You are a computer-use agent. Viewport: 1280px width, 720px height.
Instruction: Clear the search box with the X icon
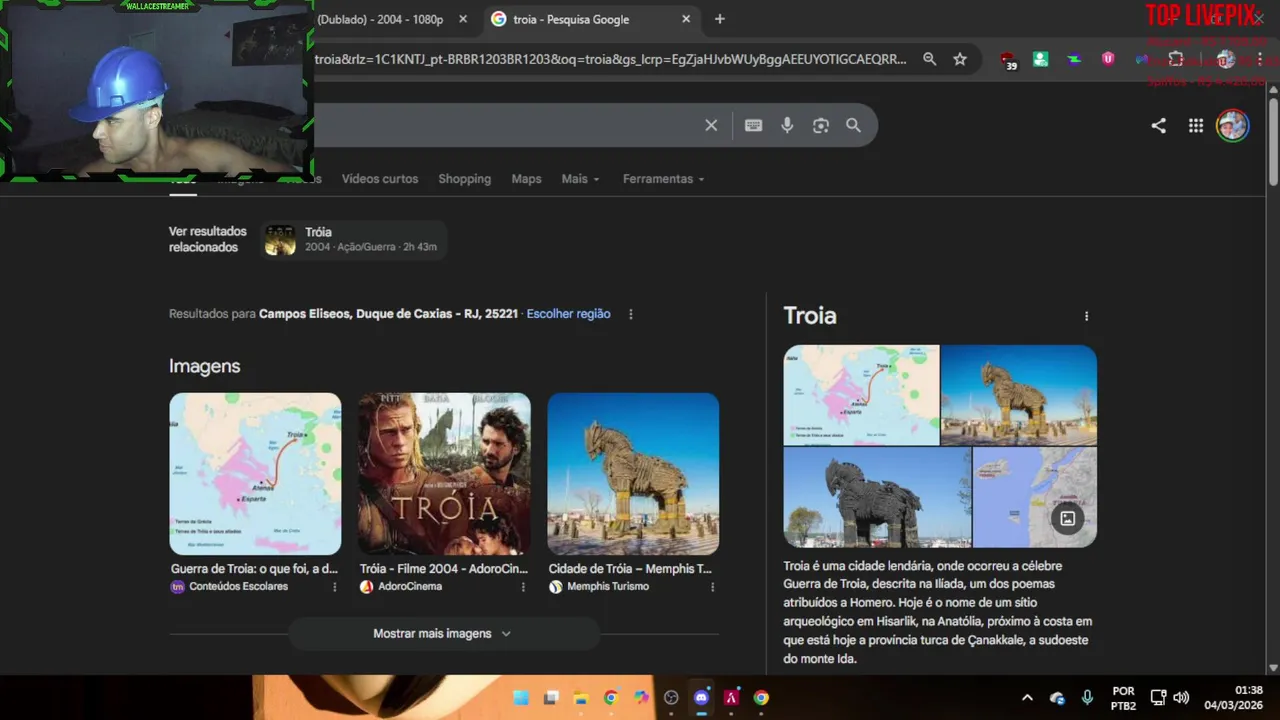[x=711, y=125]
